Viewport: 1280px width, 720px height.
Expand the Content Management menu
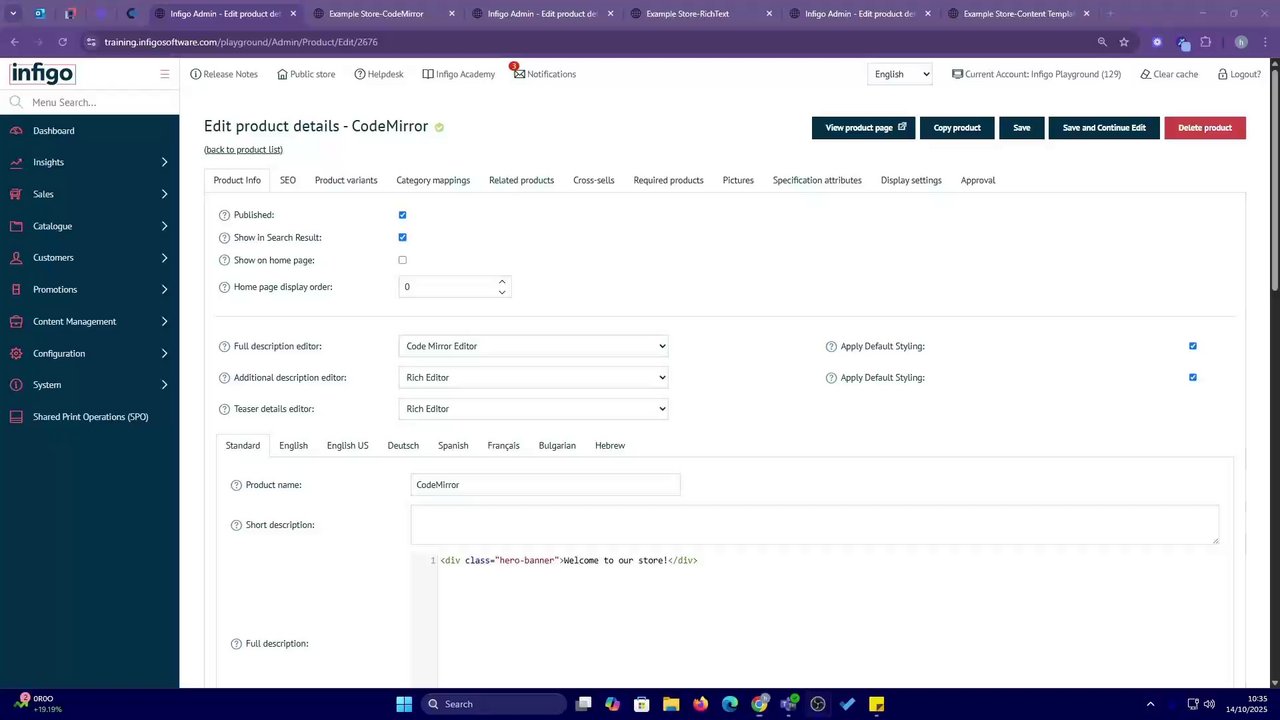pos(164,322)
